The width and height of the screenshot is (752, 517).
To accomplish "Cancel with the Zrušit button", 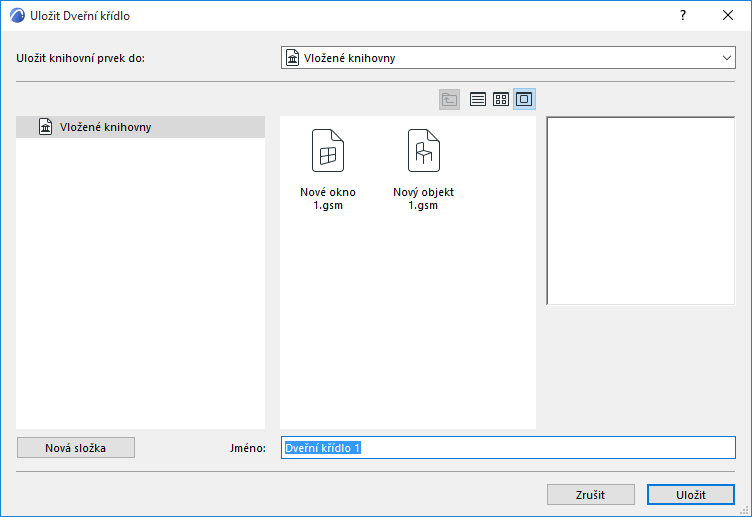I will point(591,495).
